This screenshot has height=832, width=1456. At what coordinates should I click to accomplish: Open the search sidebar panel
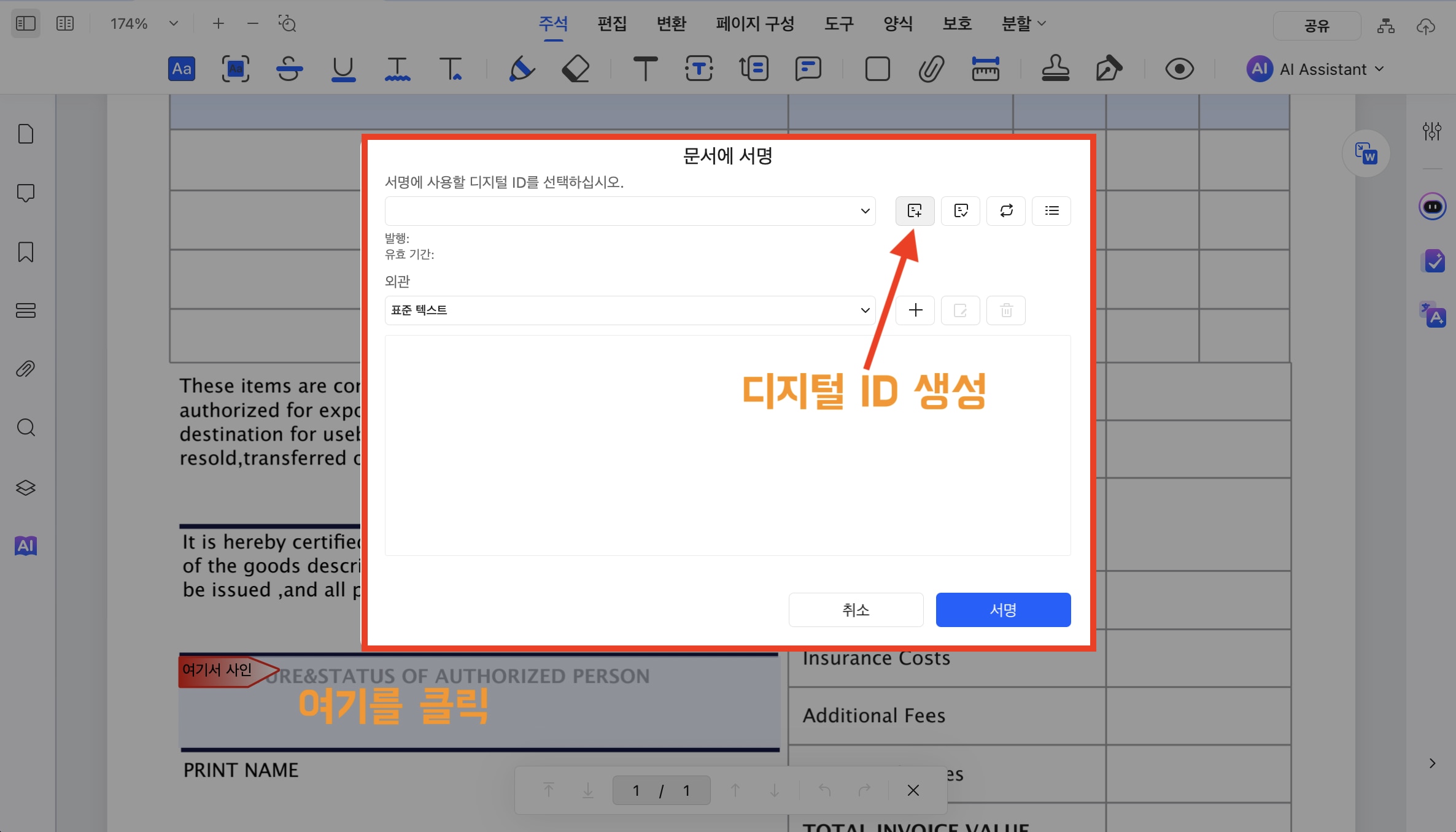[26, 428]
